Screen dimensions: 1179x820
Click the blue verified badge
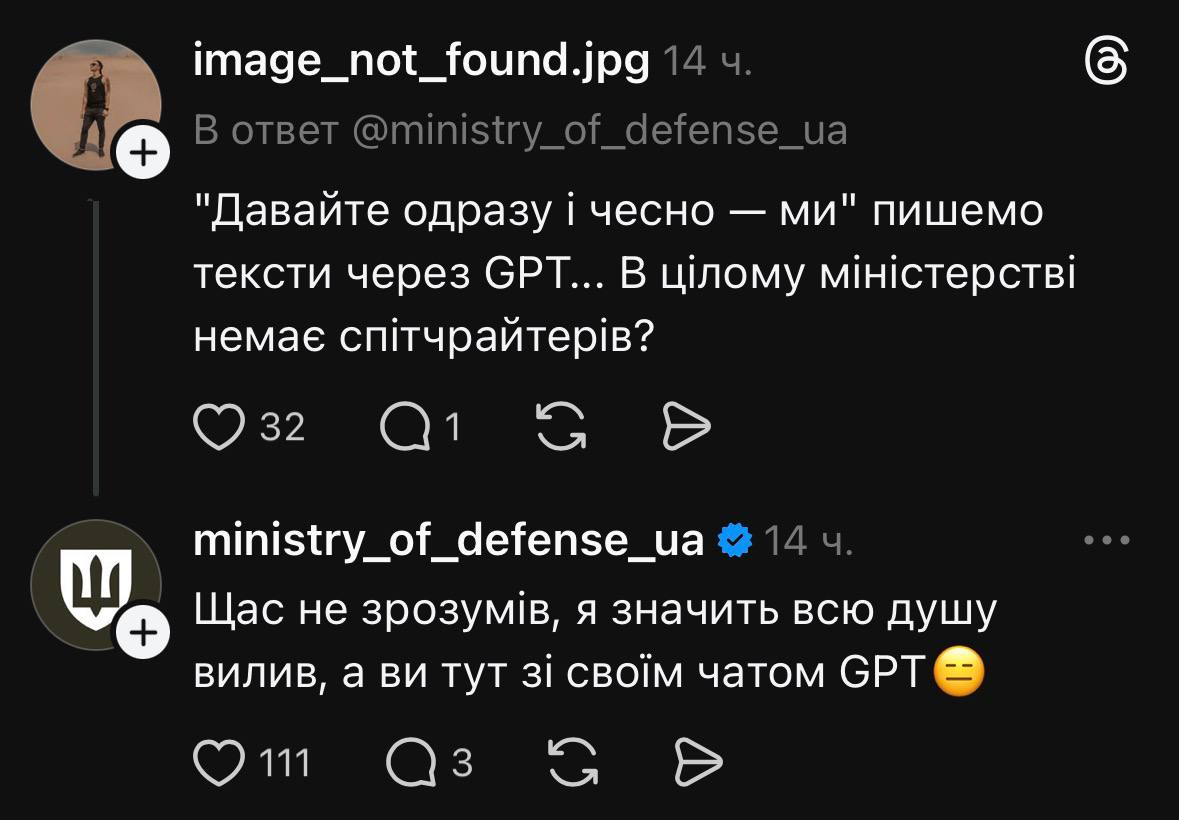point(736,541)
